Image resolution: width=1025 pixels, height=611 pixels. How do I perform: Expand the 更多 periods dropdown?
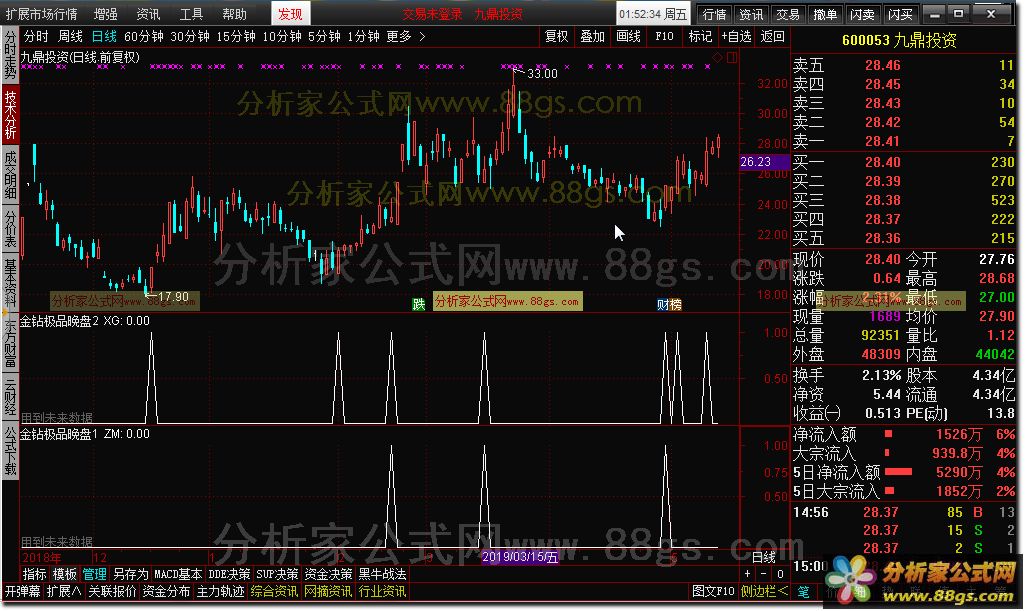(405, 37)
